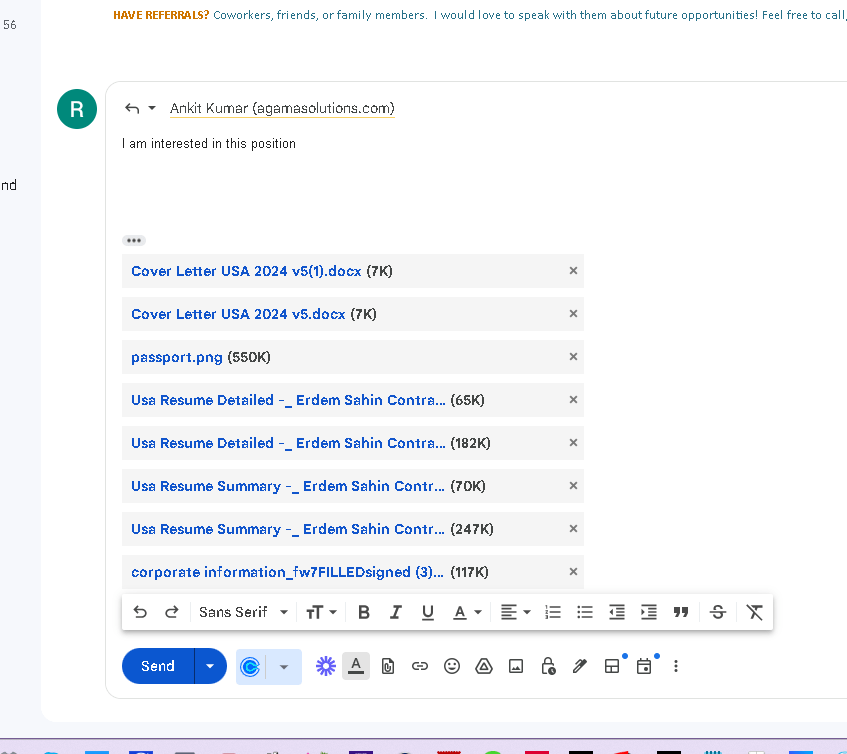The image size is (847, 754).
Task: Insert a numbered list
Action: pyautogui.click(x=553, y=612)
